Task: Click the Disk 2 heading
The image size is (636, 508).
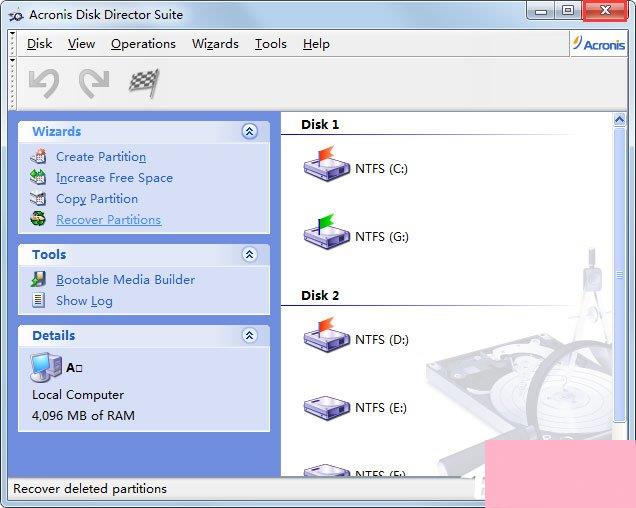Action: pos(320,295)
